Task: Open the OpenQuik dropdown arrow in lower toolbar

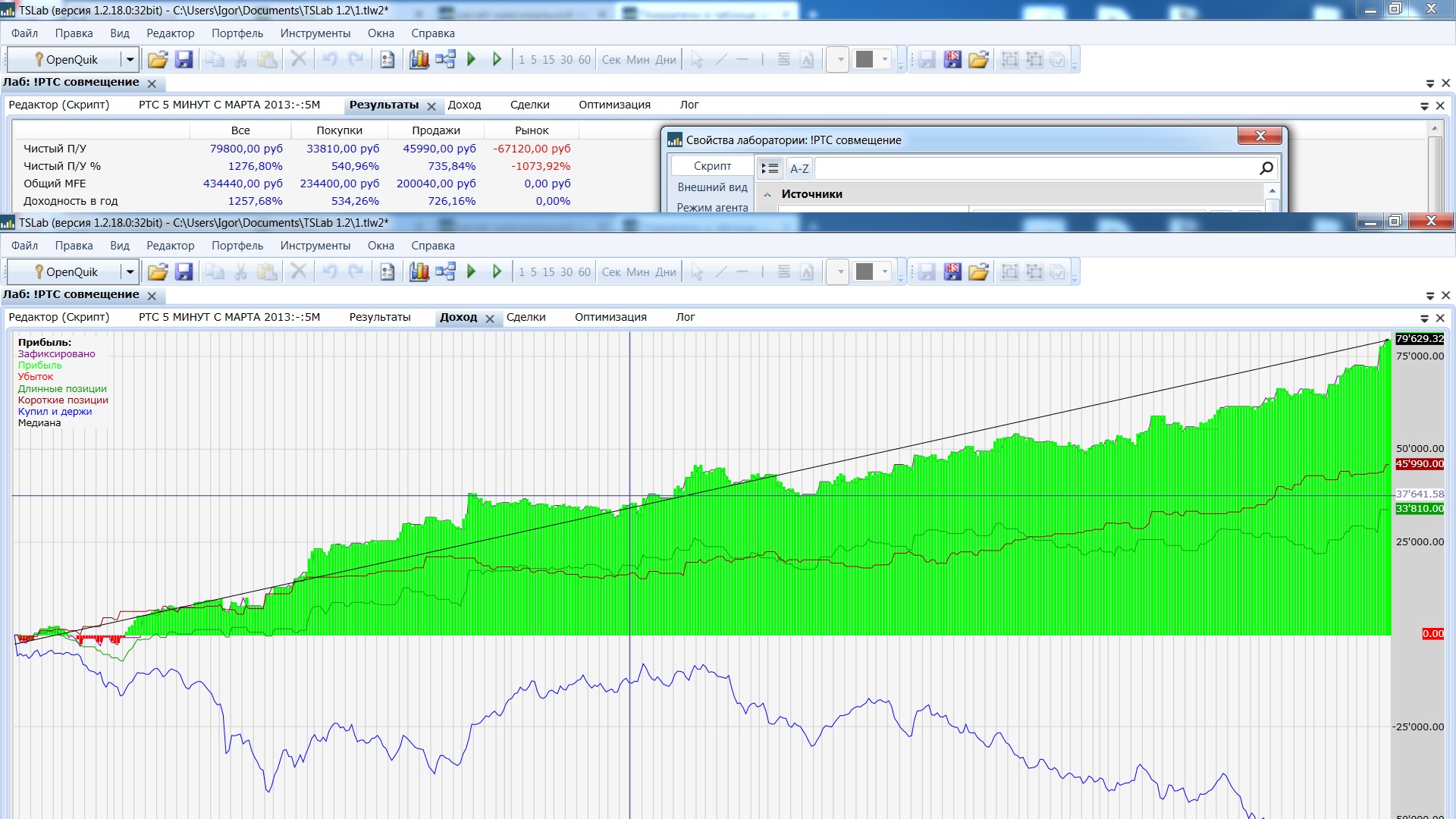Action: click(130, 272)
